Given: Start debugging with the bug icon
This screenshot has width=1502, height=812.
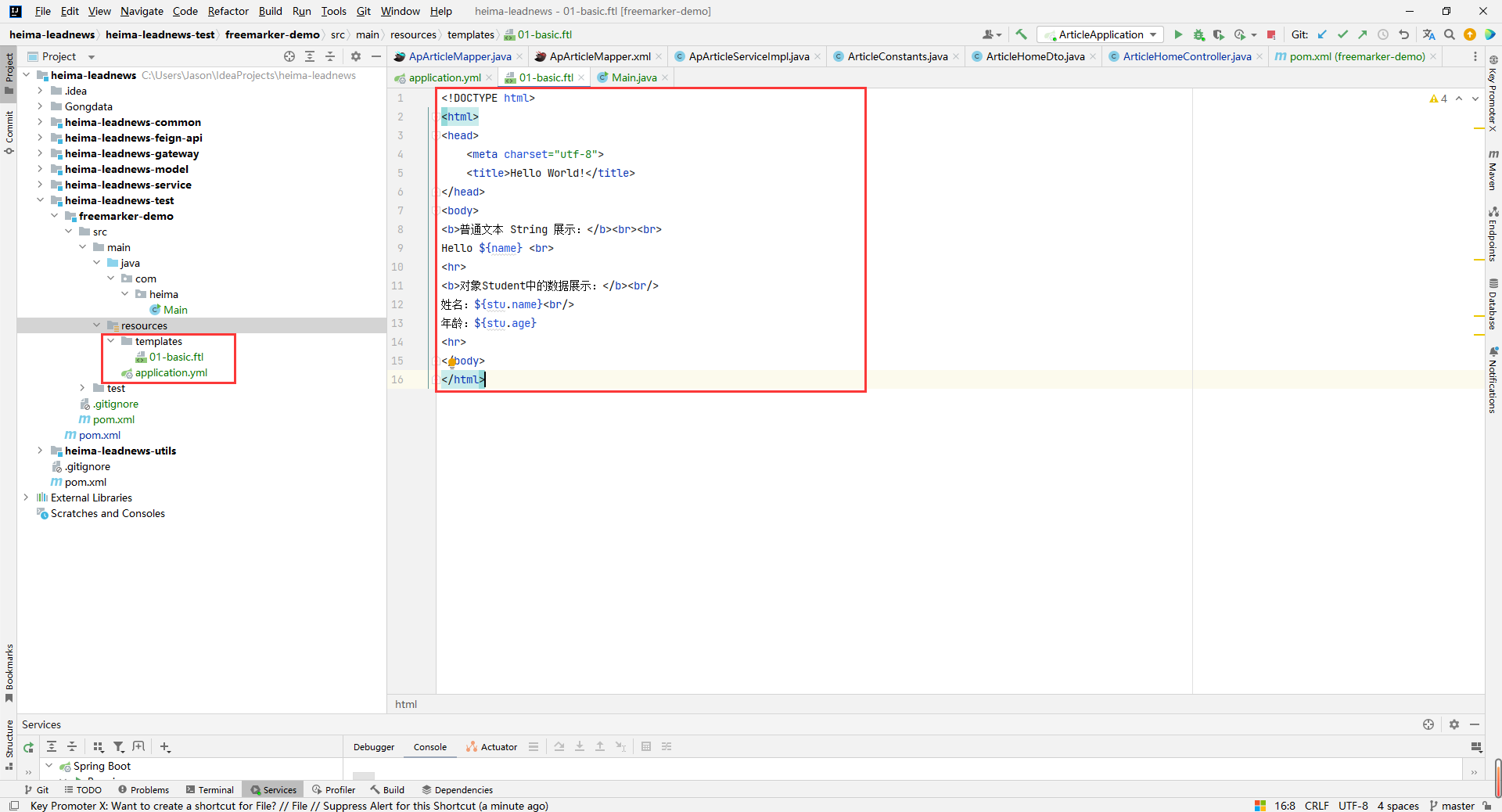Looking at the screenshot, I should tap(1198, 34).
